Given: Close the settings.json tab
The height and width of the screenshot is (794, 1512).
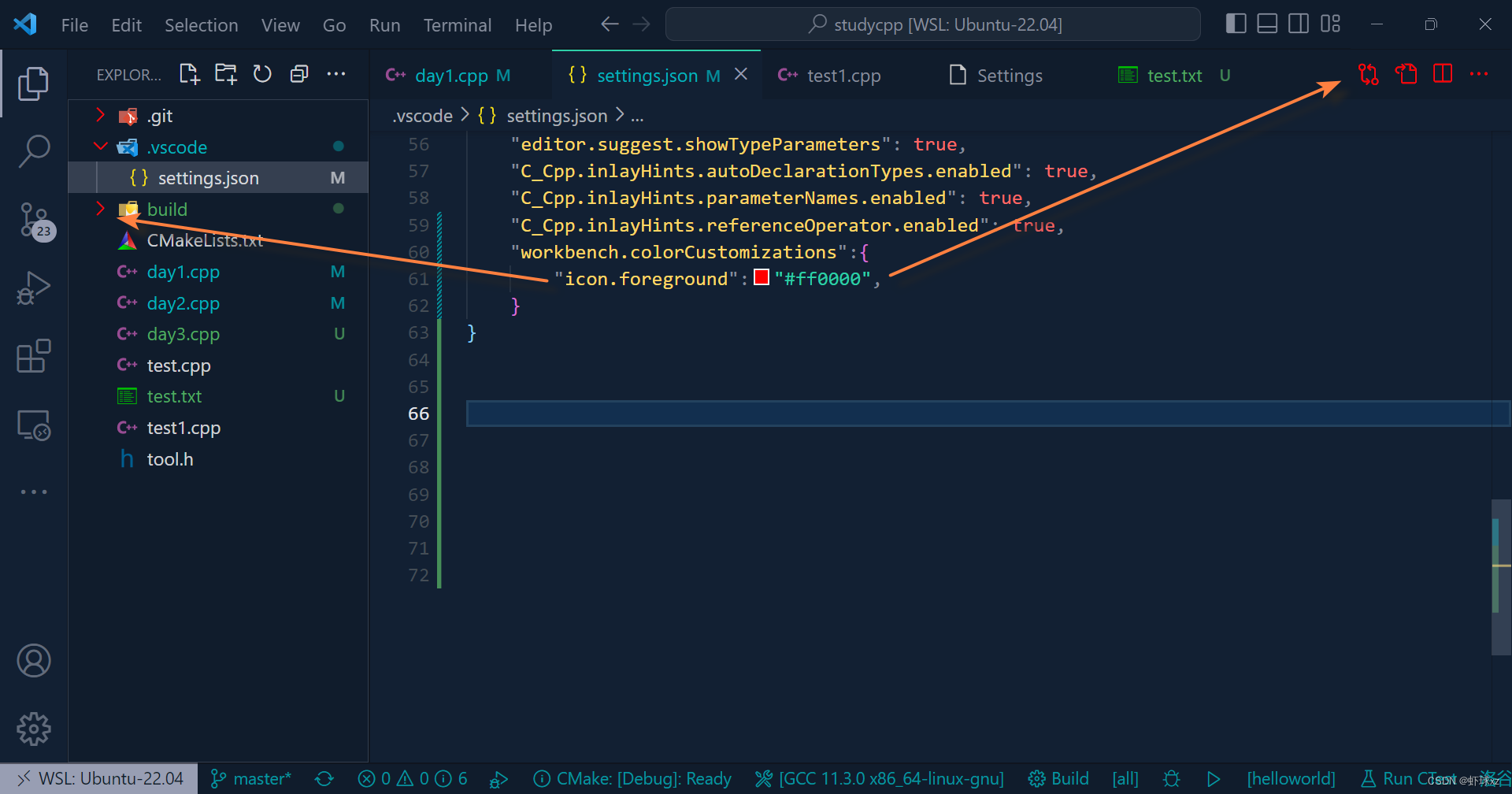Looking at the screenshot, I should tap(741, 74).
